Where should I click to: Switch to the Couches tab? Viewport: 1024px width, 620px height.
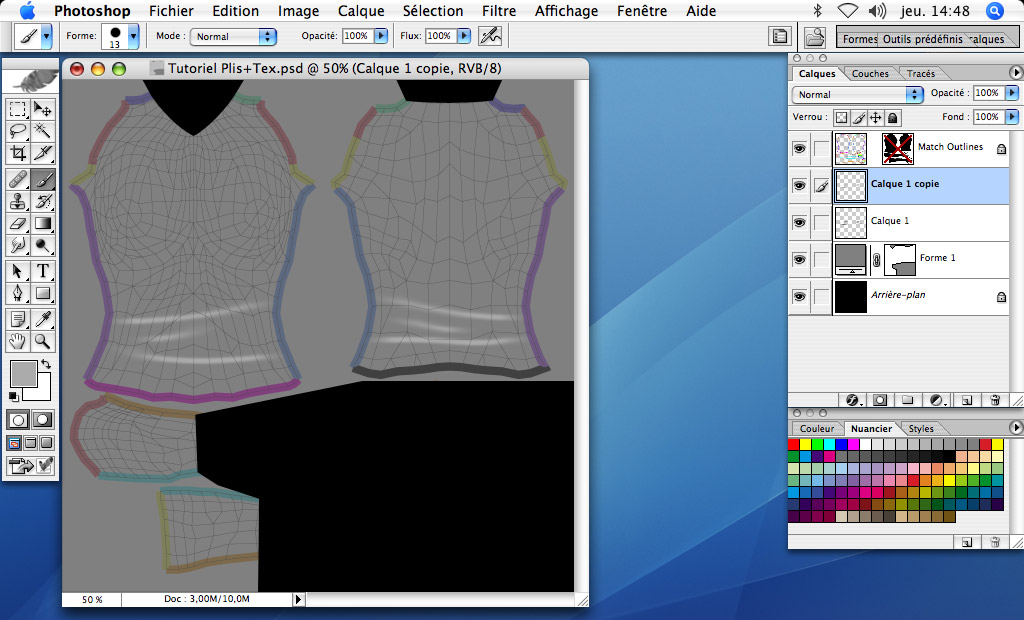pos(870,74)
